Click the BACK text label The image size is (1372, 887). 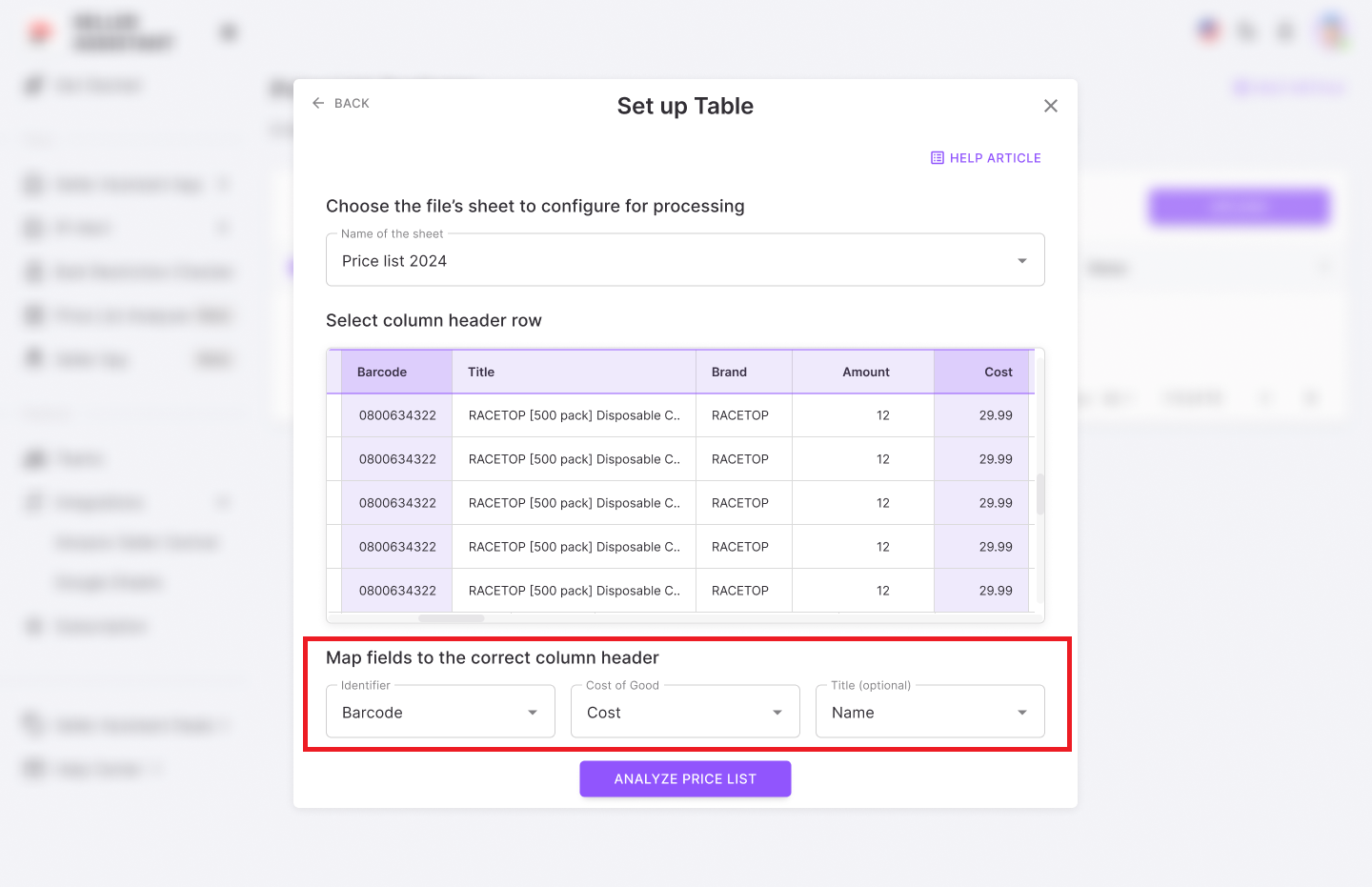point(352,103)
